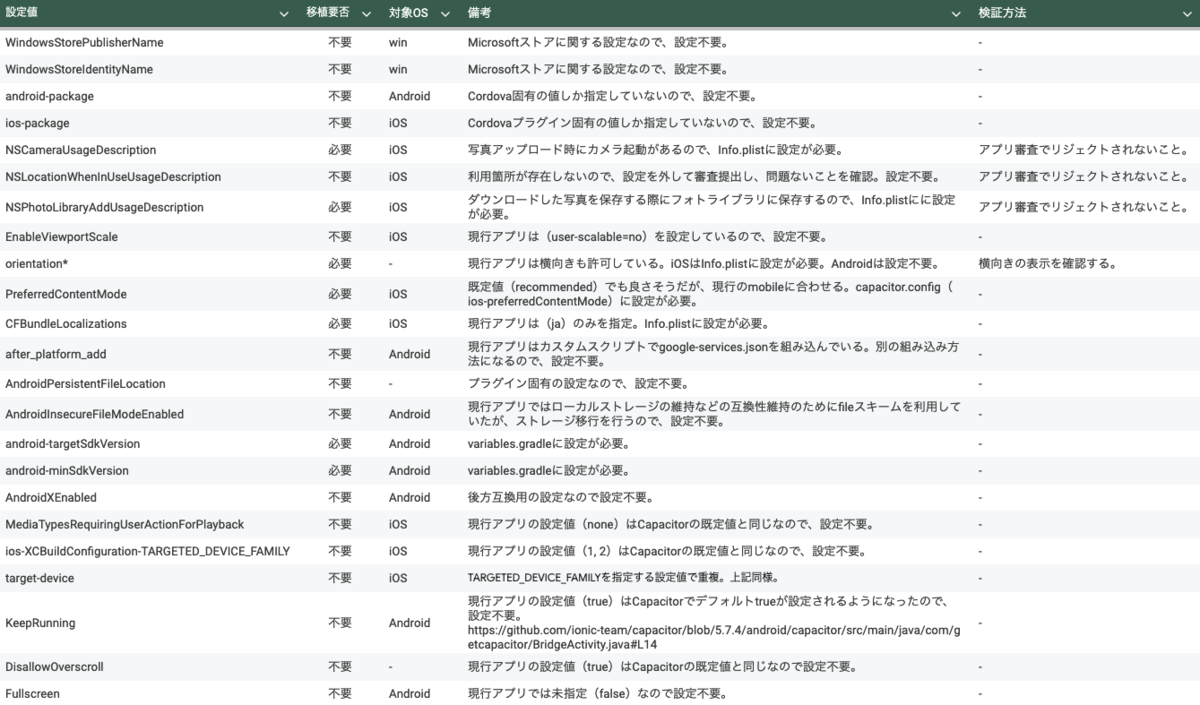Select the android-targetSdkVersion cell
Image resolution: width=1200 pixels, height=705 pixels.
[x=73, y=444]
